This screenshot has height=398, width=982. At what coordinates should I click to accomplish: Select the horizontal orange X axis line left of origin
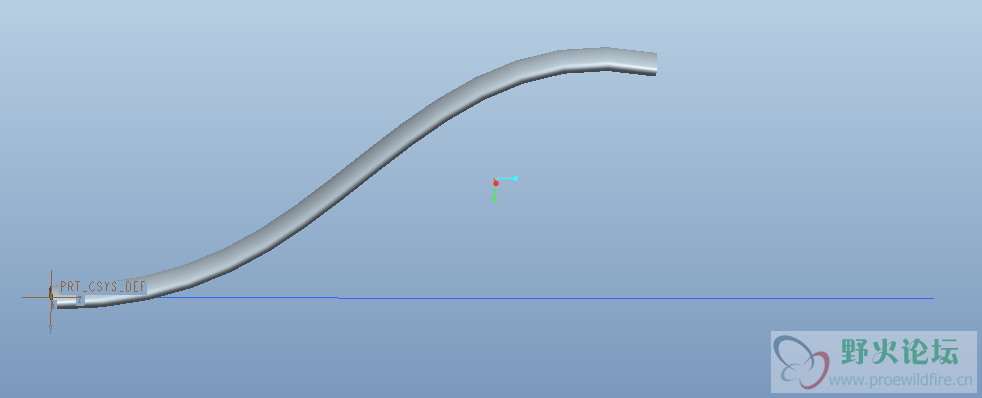[35, 297]
